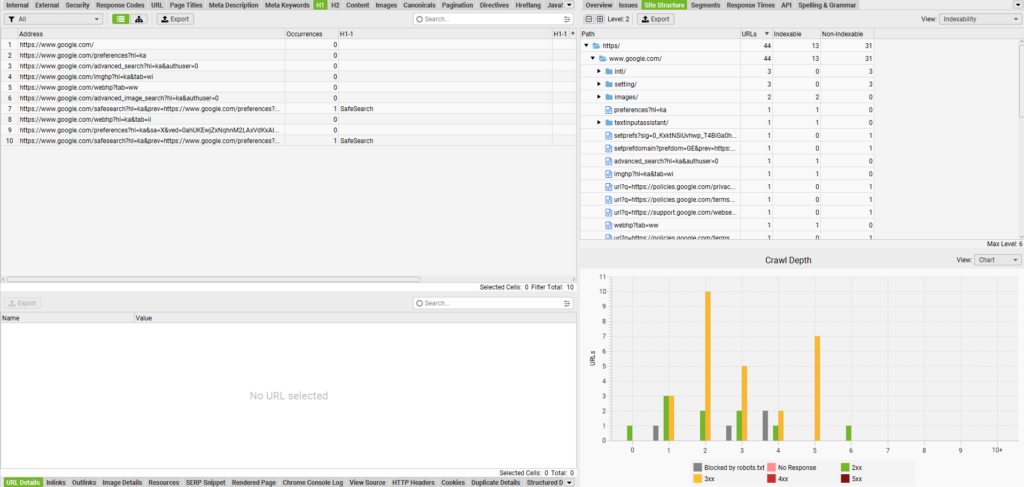The image size is (1024, 487).
Task: Open search filter options in top-left search
Action: click(x=566, y=20)
